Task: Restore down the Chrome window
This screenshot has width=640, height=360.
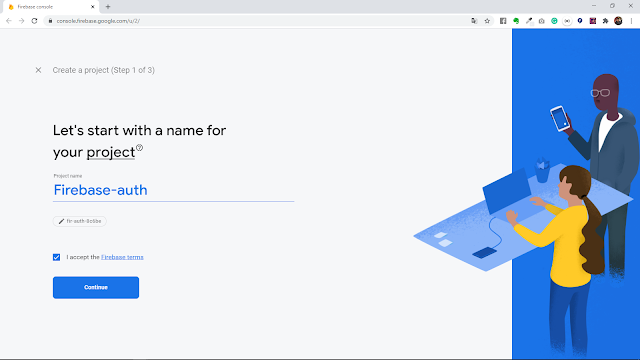Action: [612, 6]
